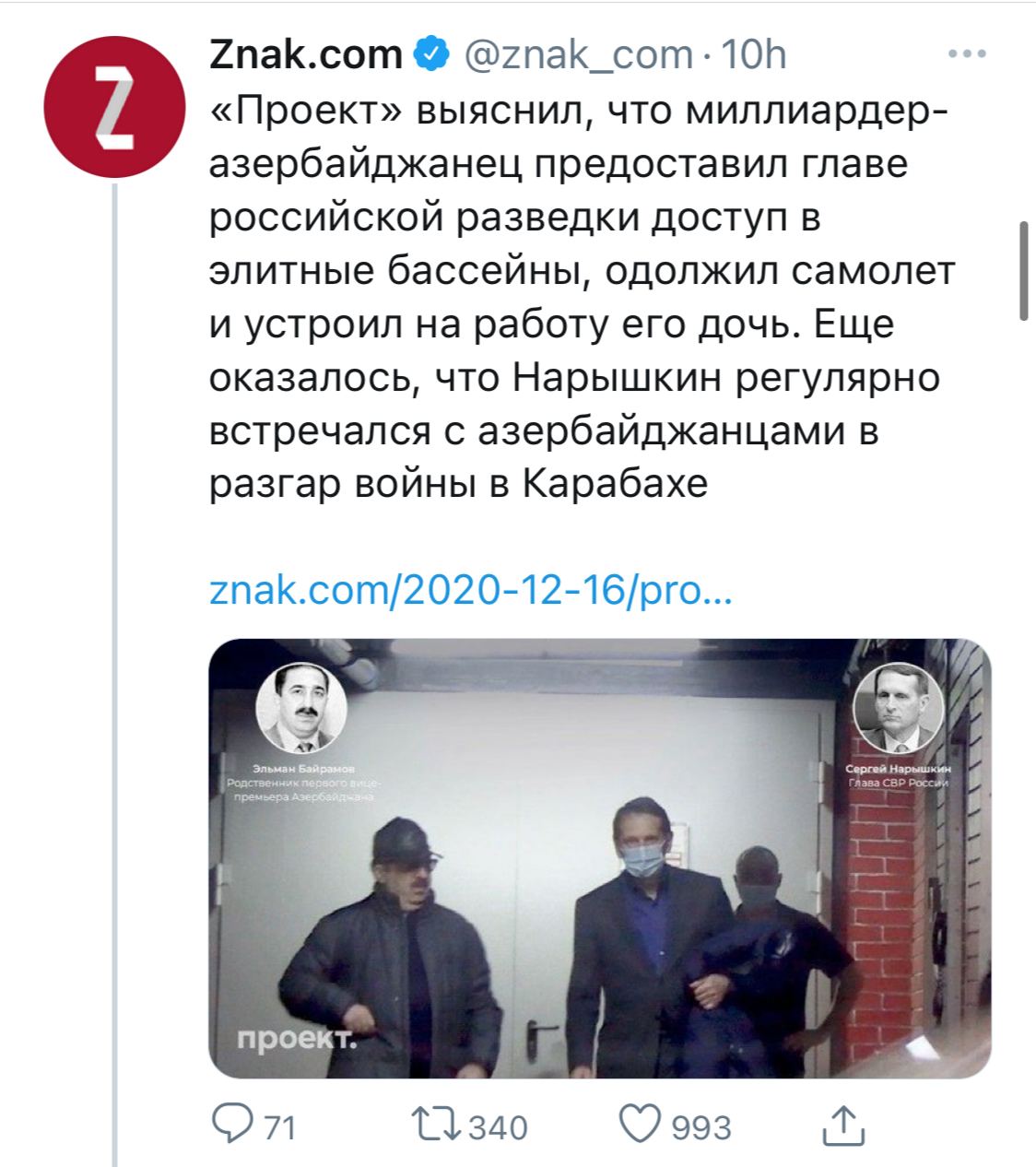The width and height of the screenshot is (1036, 1167).
Task: Click Сергей Нарышкин portrait circle in image
Action: (898, 708)
